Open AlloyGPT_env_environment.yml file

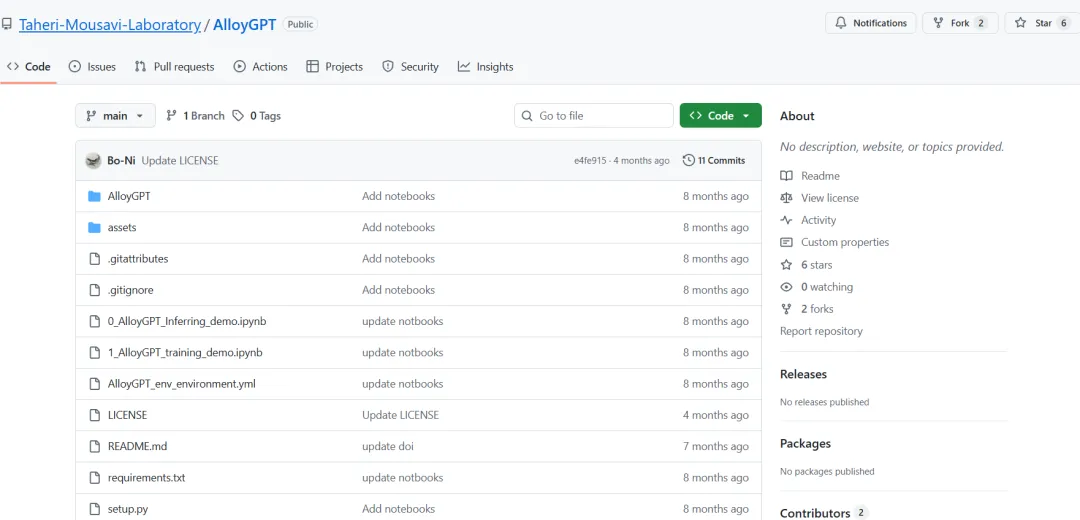tap(182, 384)
